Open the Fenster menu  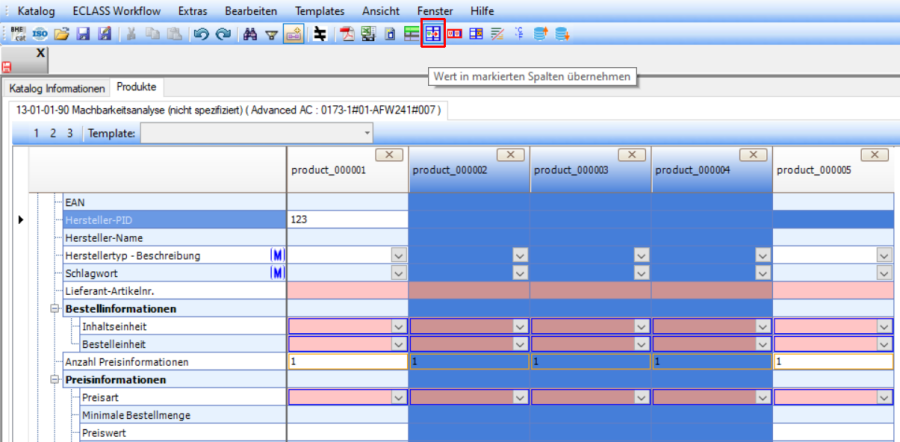(x=433, y=11)
